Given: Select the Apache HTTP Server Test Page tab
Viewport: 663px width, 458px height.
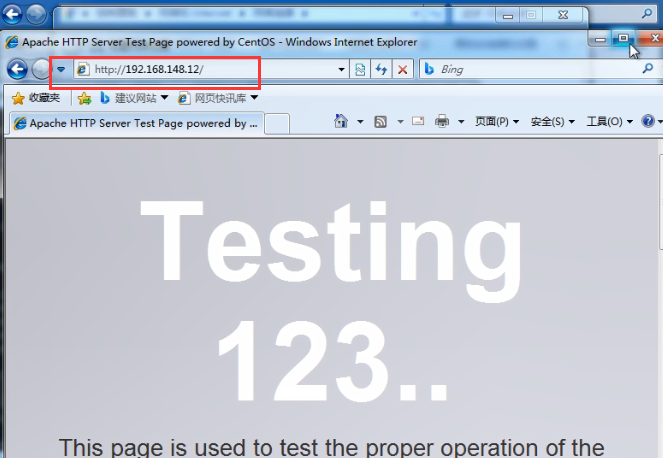Looking at the screenshot, I should coord(137,123).
